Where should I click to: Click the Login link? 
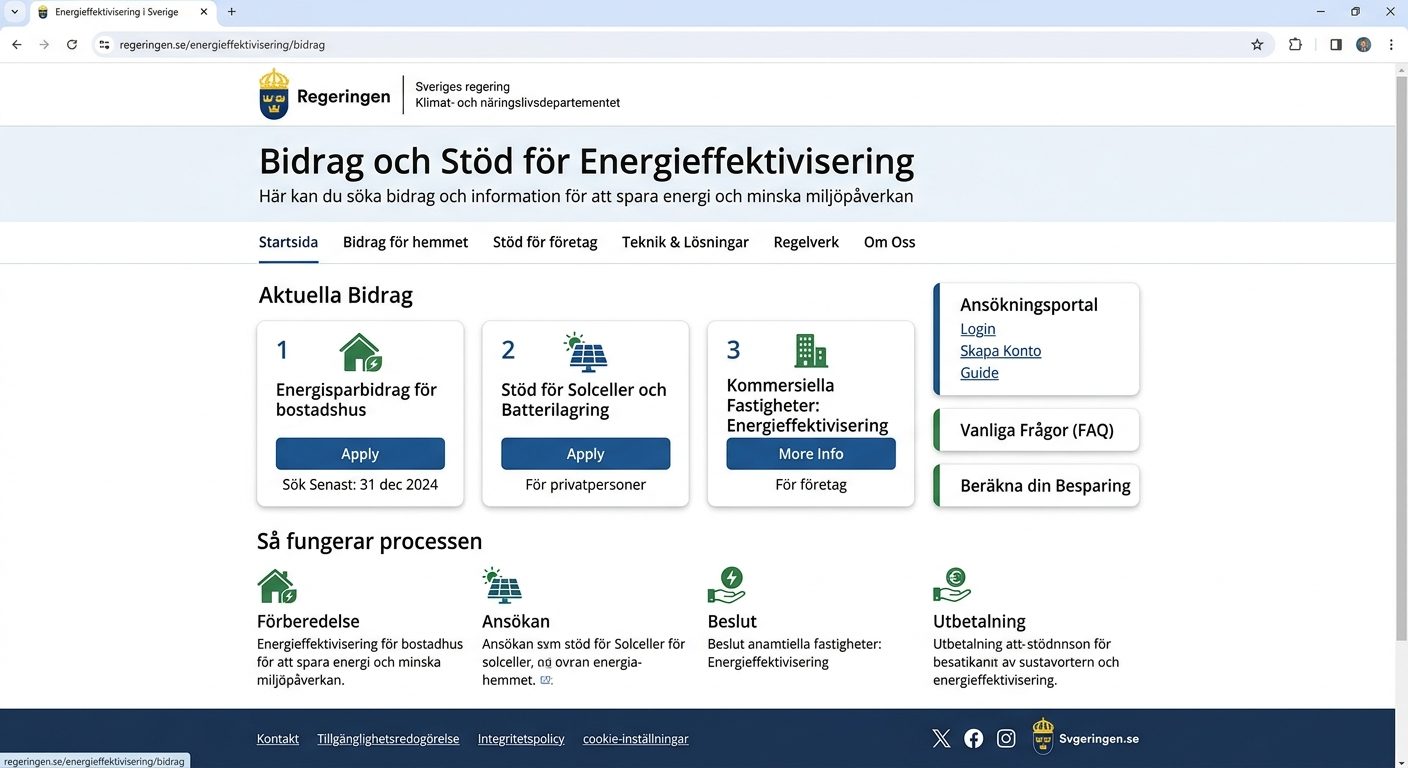978,329
